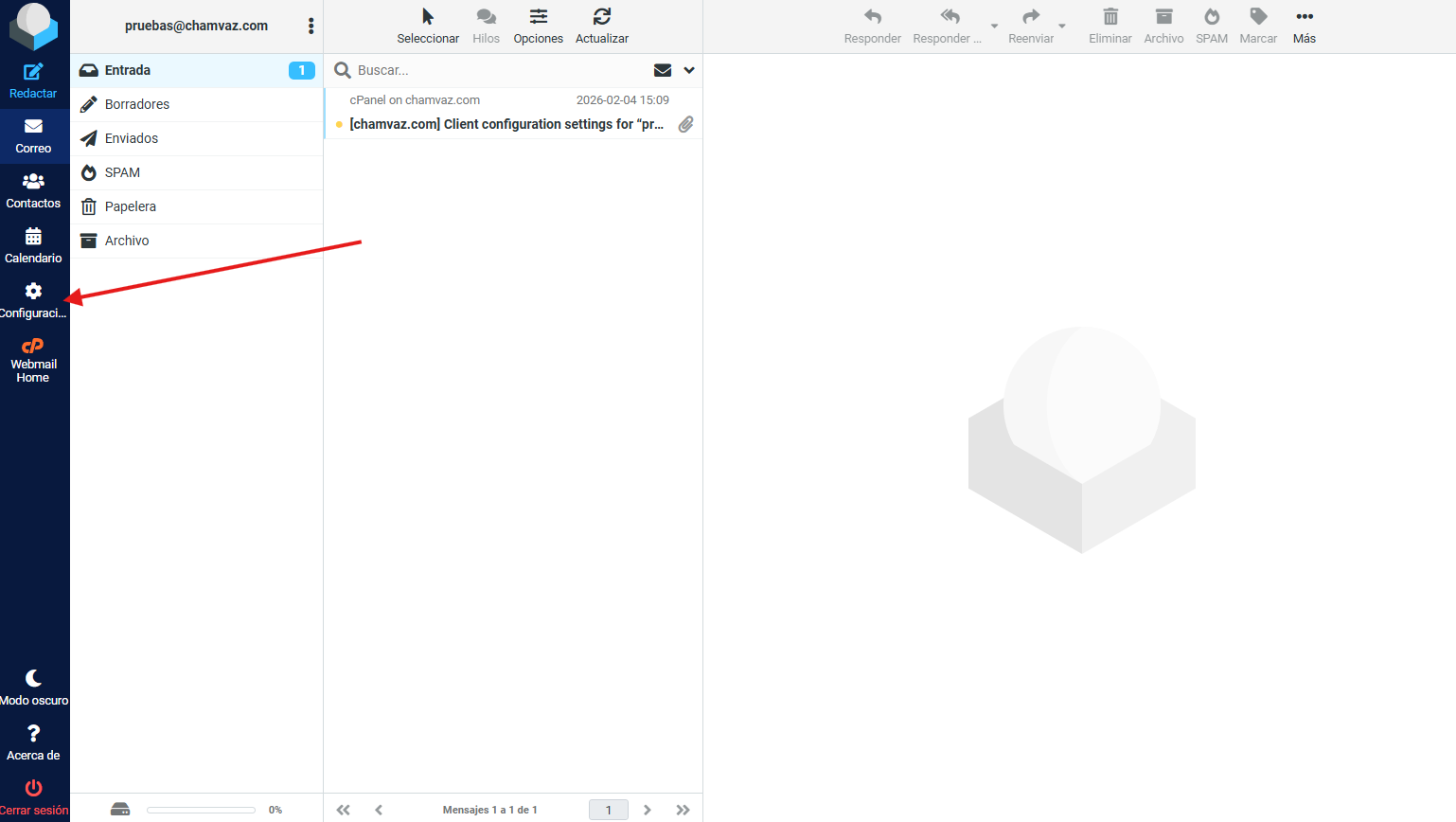Select the Papelera folder
The image size is (1456, 822).
pyautogui.click(x=131, y=206)
